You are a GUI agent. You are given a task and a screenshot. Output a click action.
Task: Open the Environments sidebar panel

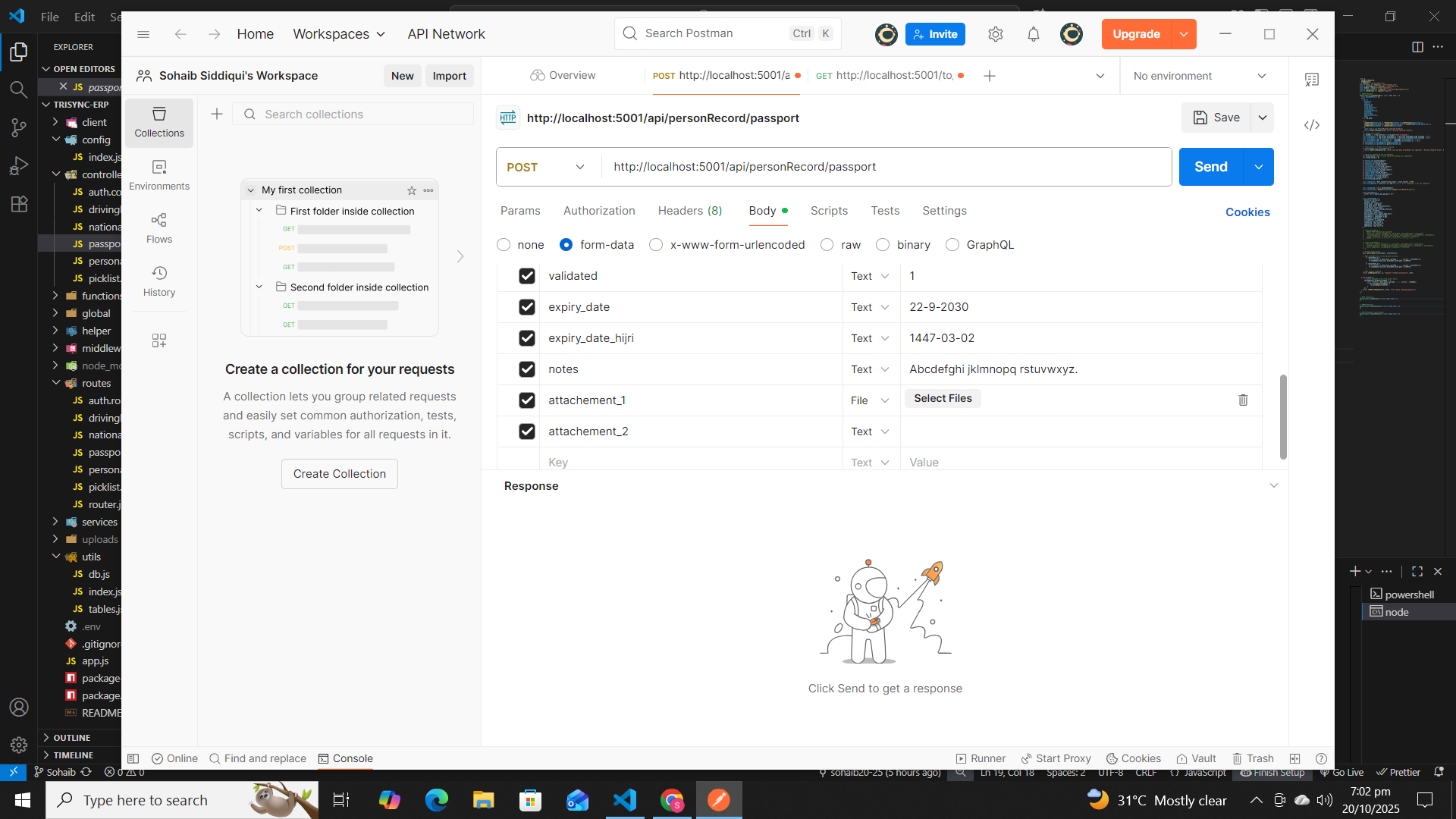point(159,175)
